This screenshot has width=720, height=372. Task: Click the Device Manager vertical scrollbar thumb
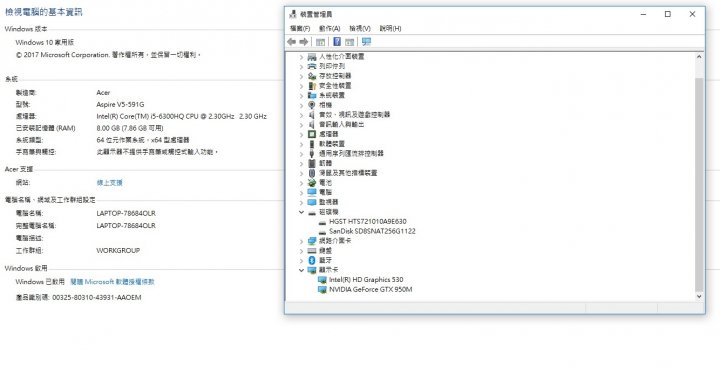click(699, 185)
